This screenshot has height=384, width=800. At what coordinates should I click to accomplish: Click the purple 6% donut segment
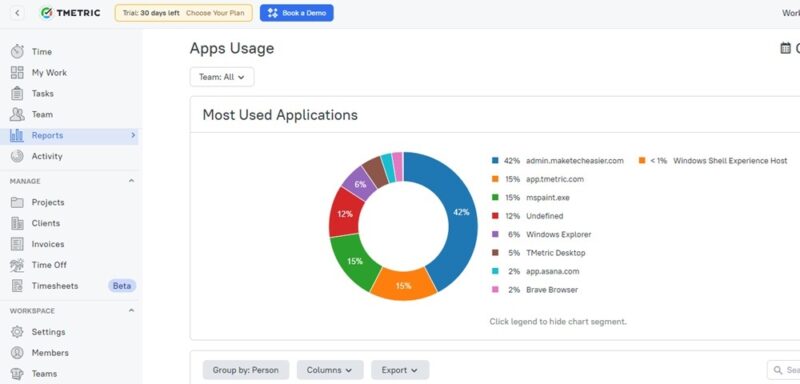click(x=359, y=184)
